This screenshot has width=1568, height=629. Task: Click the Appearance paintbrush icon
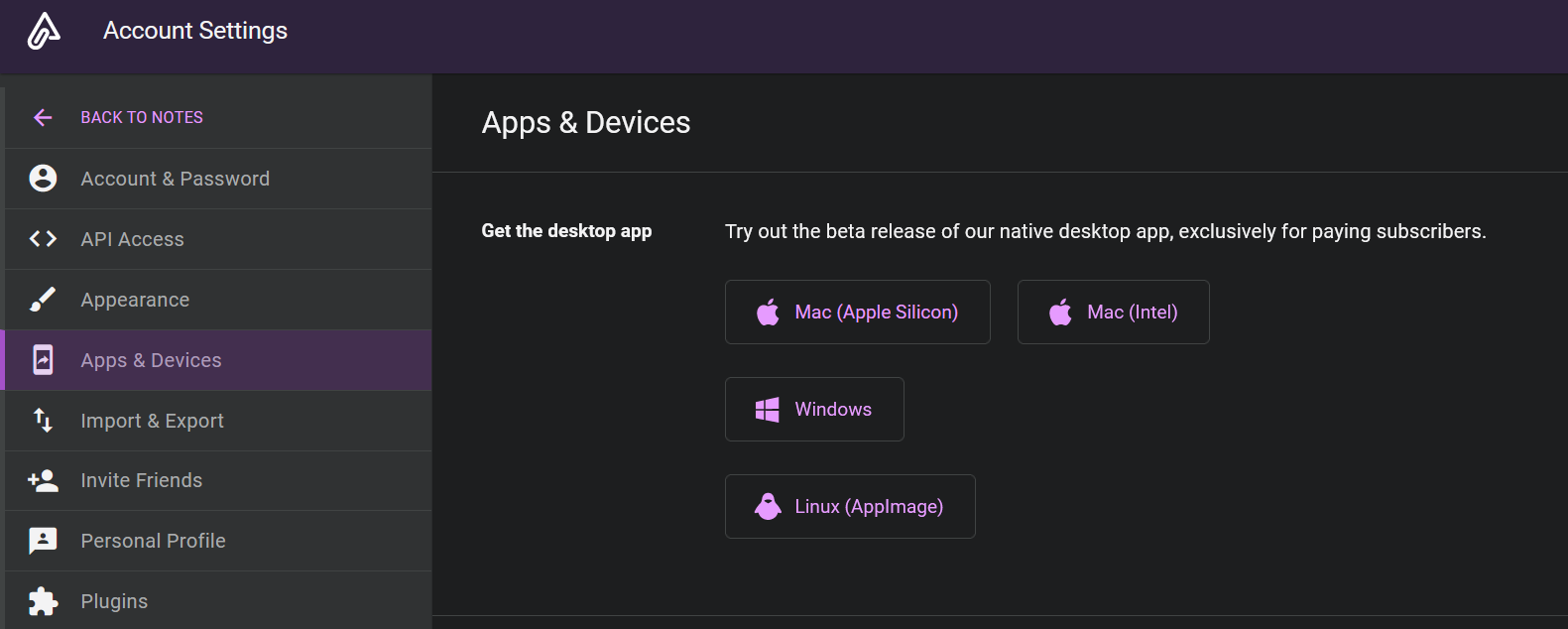point(43,300)
